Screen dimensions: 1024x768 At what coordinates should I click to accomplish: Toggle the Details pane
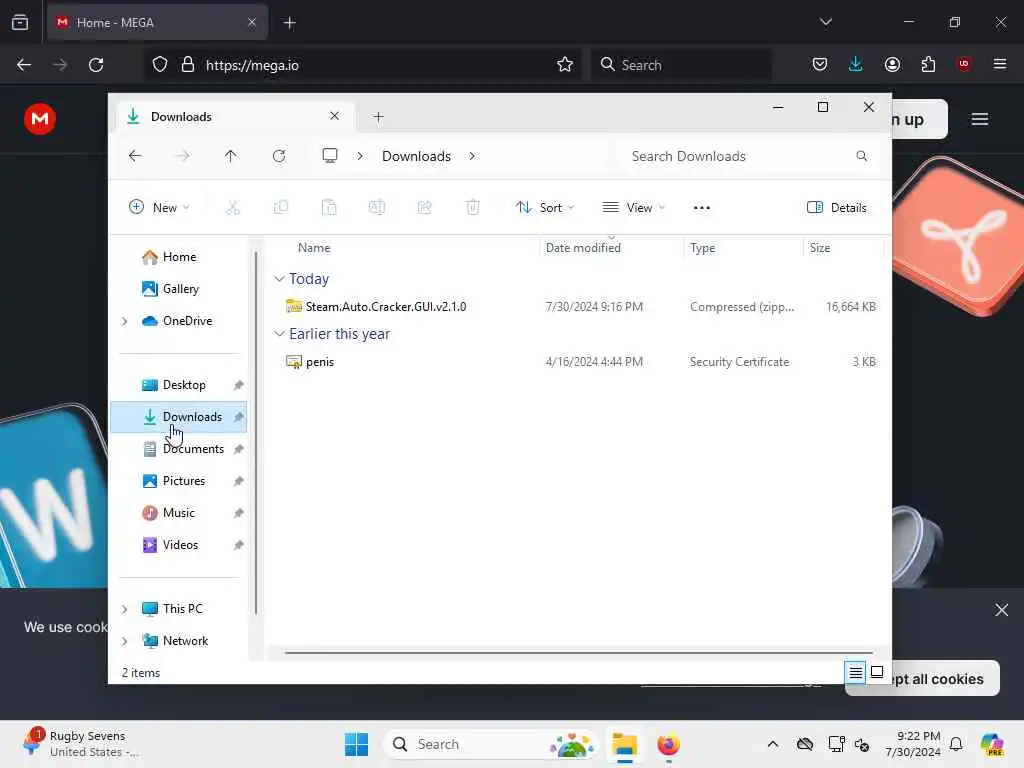(x=837, y=208)
